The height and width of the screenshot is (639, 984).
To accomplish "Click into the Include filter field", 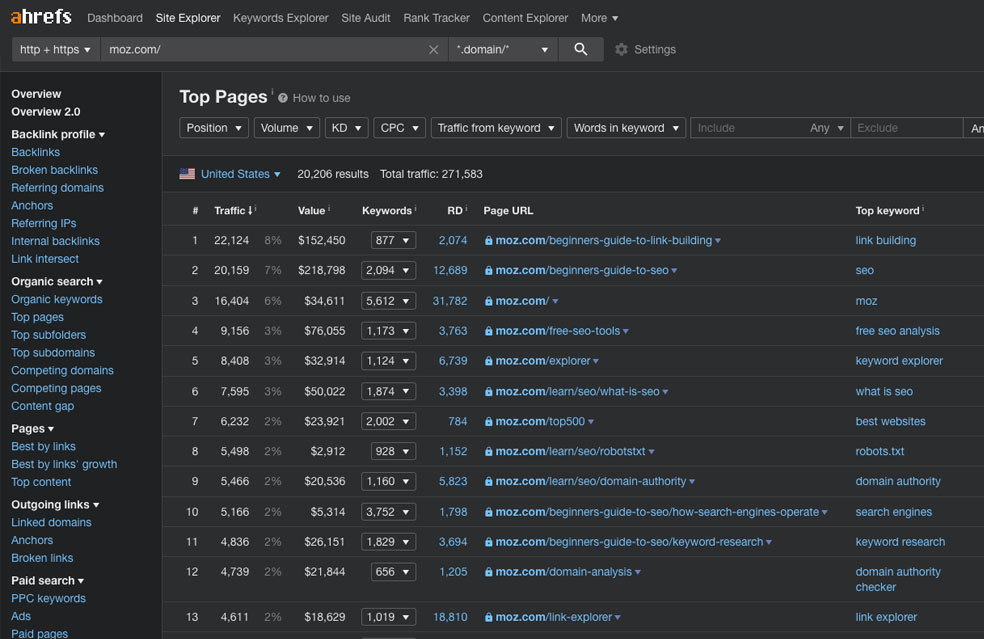I will click(x=748, y=128).
